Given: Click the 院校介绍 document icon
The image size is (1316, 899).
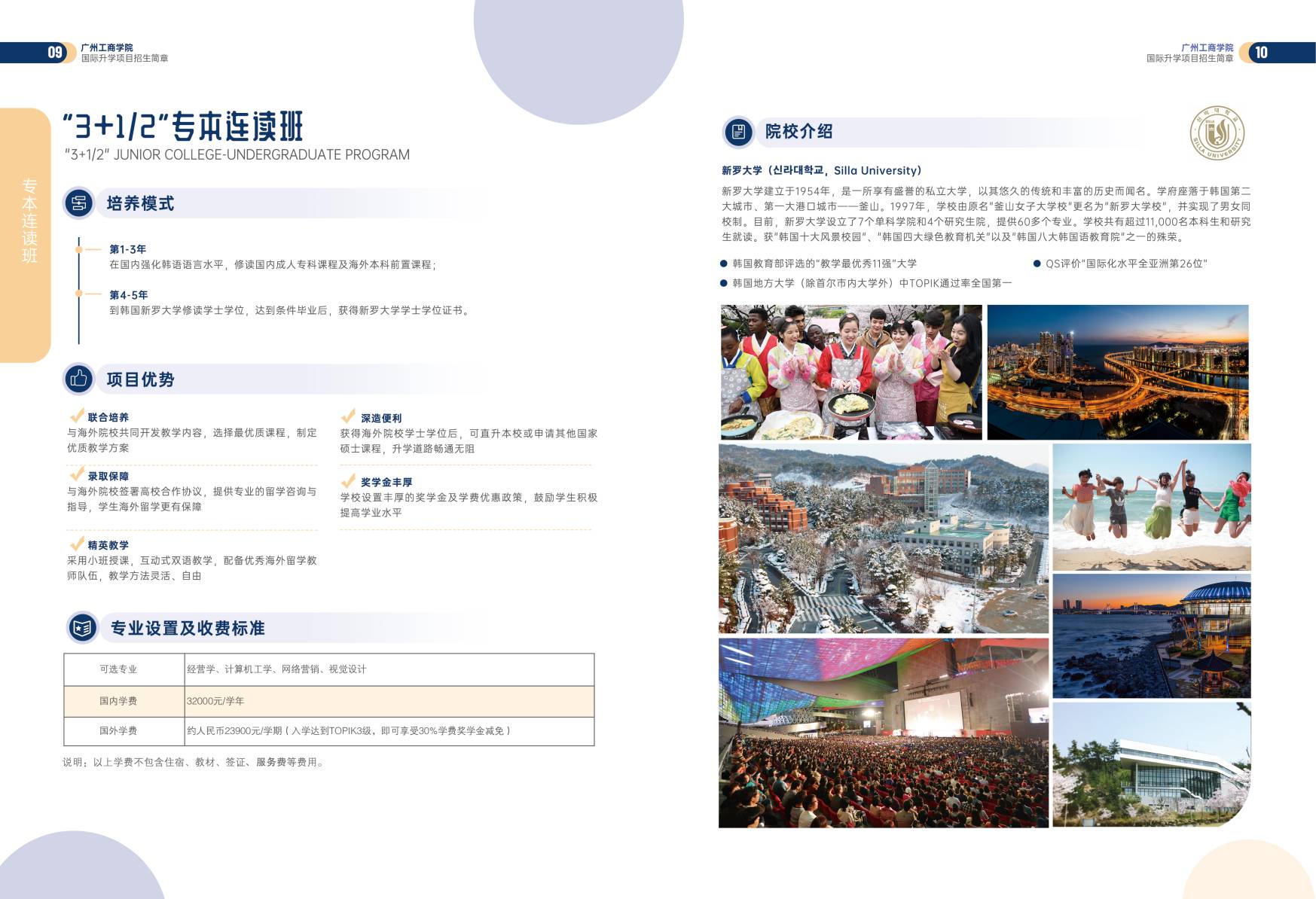Looking at the screenshot, I should (x=738, y=132).
